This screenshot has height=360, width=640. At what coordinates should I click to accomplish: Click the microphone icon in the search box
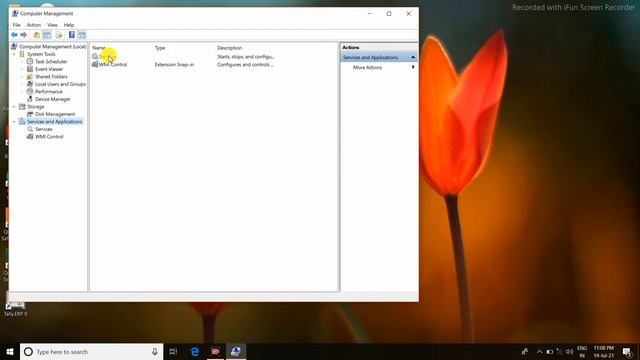[155, 351]
